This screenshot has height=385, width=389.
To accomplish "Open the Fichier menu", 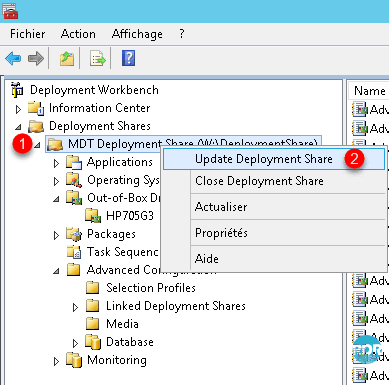I will (28, 34).
